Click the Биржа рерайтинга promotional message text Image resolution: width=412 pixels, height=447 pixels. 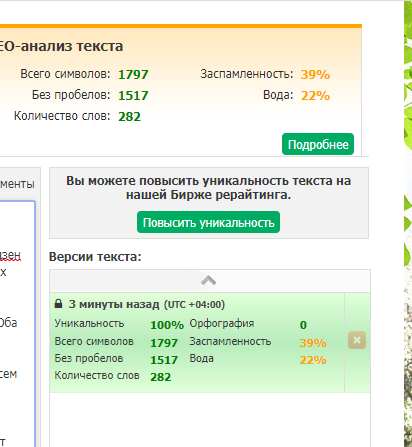point(208,188)
